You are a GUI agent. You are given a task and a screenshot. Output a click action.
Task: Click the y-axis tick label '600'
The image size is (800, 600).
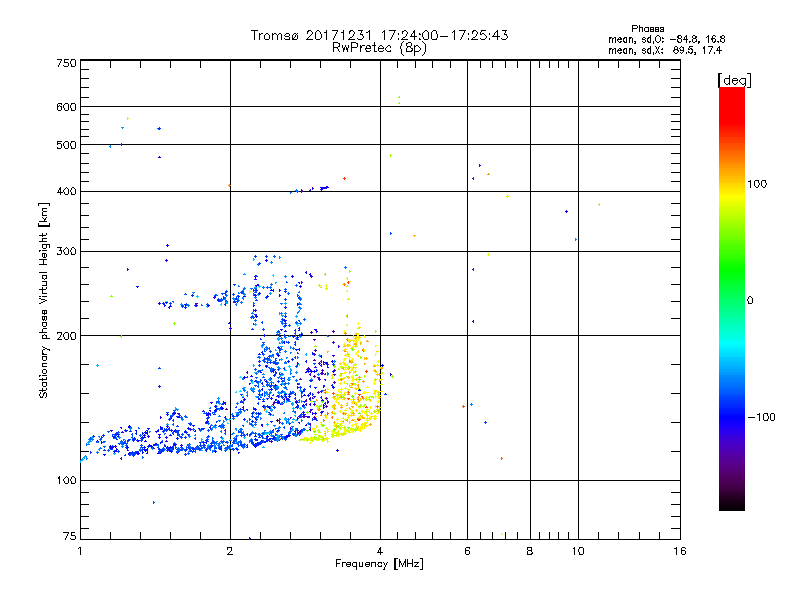point(66,107)
